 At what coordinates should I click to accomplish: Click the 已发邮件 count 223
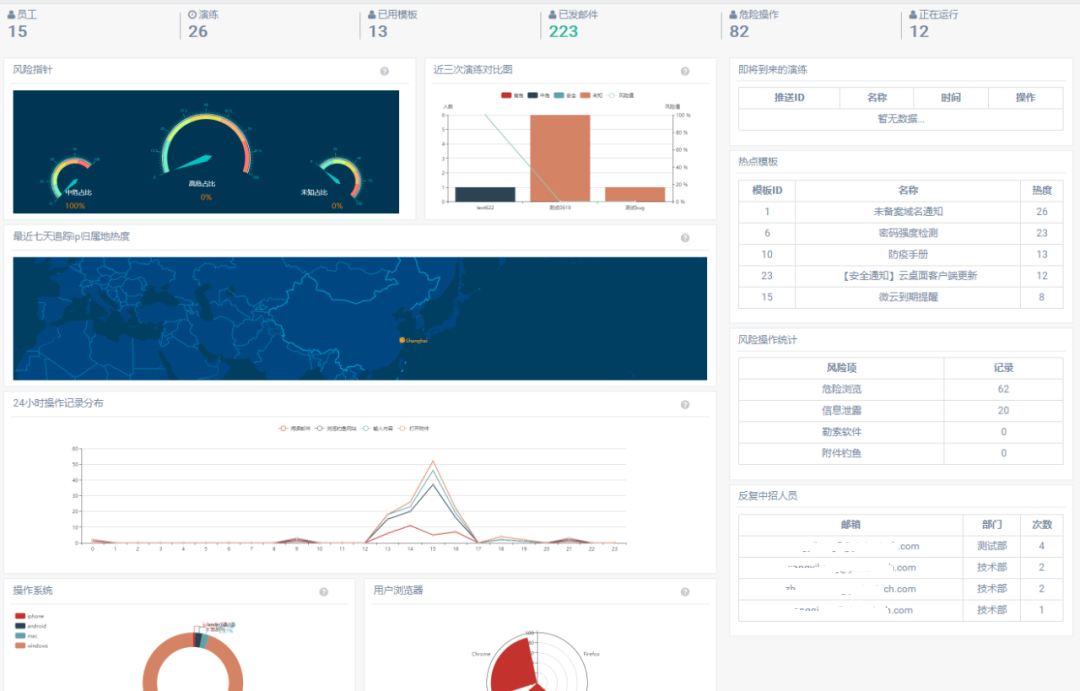563,31
